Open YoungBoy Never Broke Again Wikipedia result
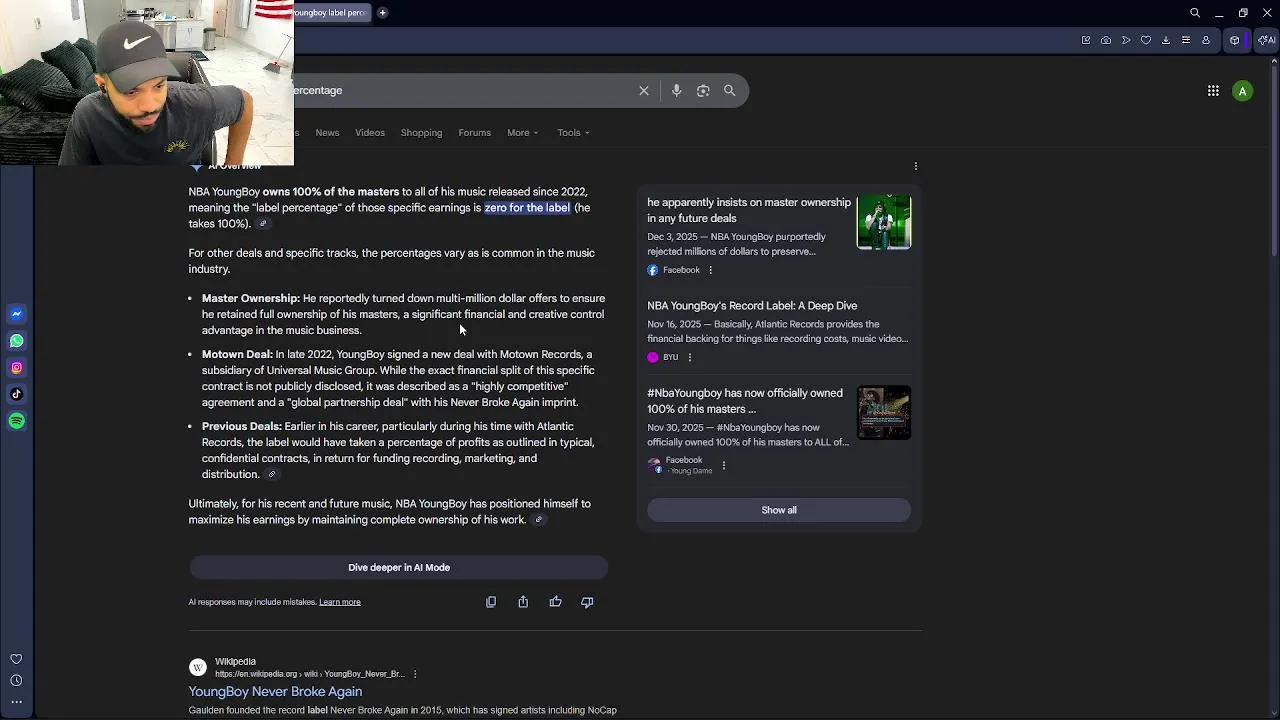 (x=275, y=692)
